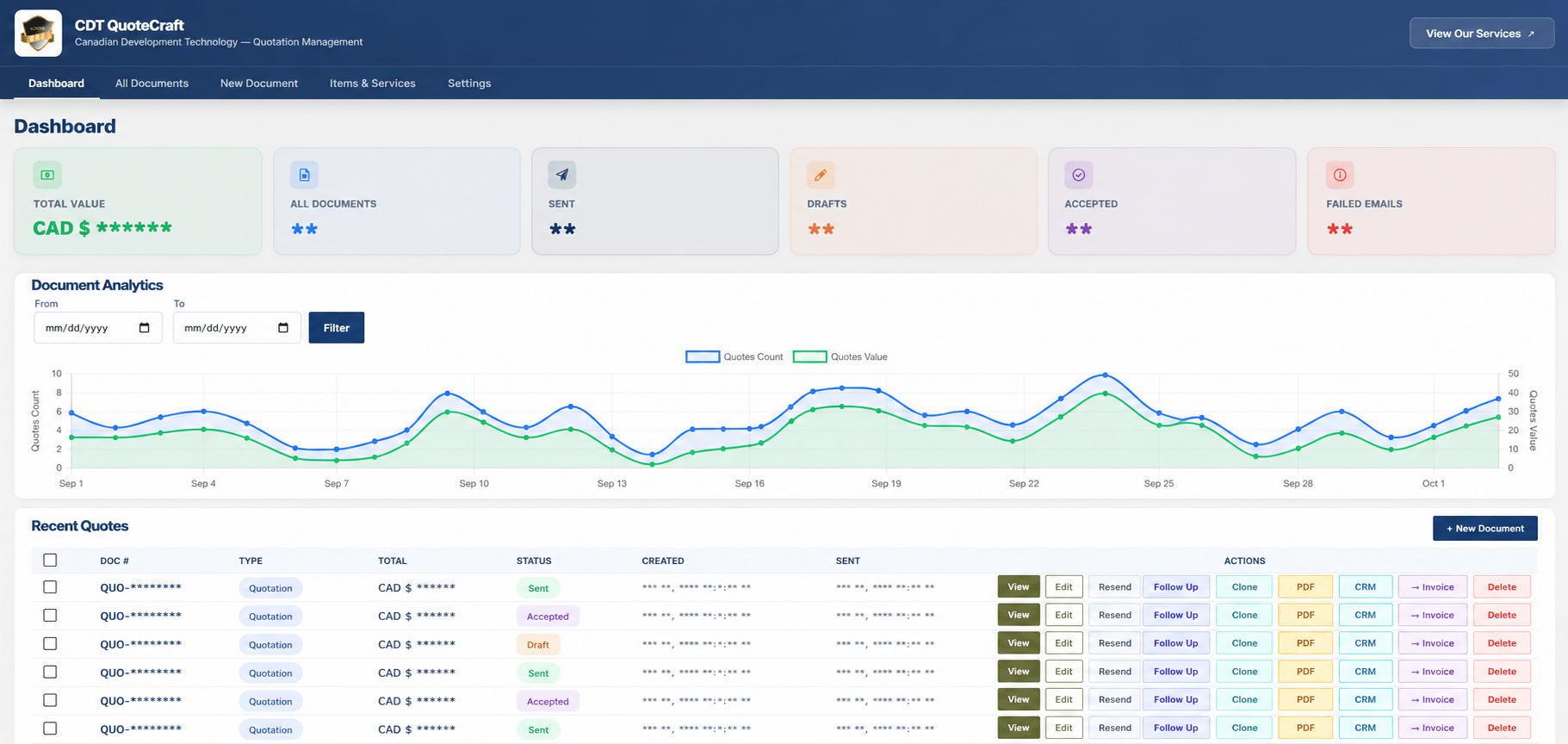Open the Settings tab
This screenshot has height=744, width=1568.
469,84
